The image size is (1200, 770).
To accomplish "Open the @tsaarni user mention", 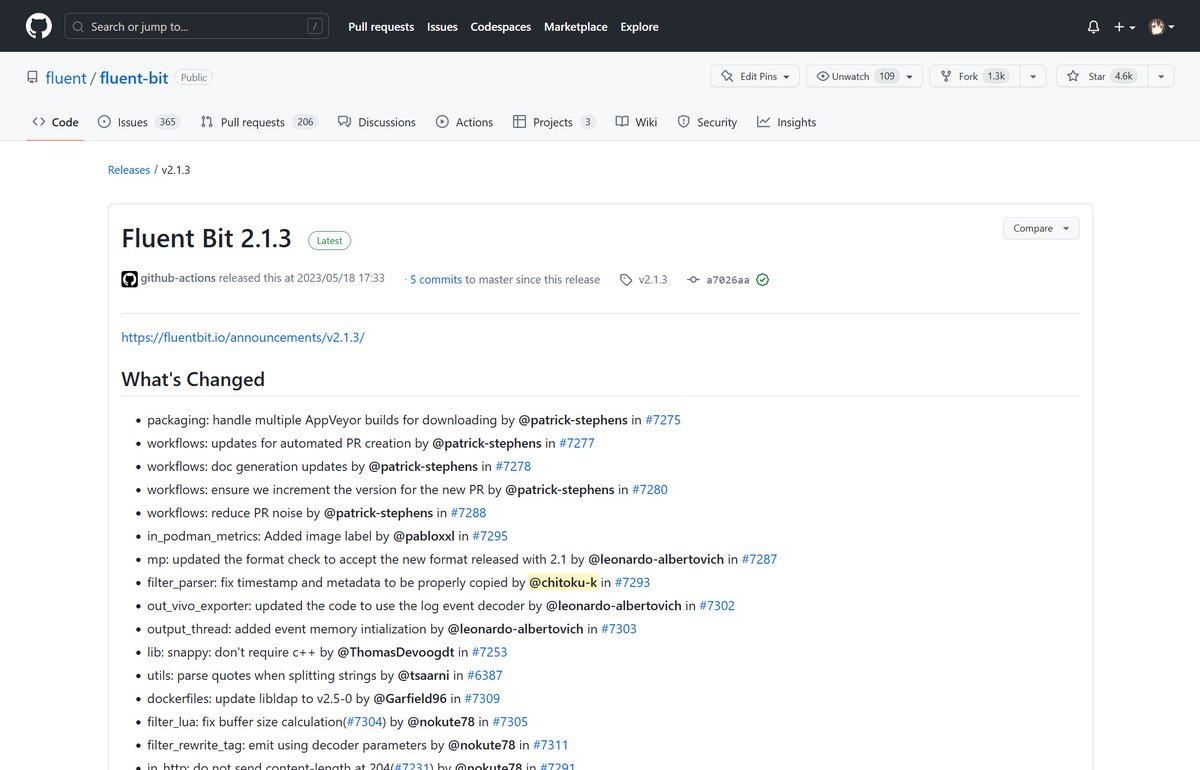I will (424, 675).
